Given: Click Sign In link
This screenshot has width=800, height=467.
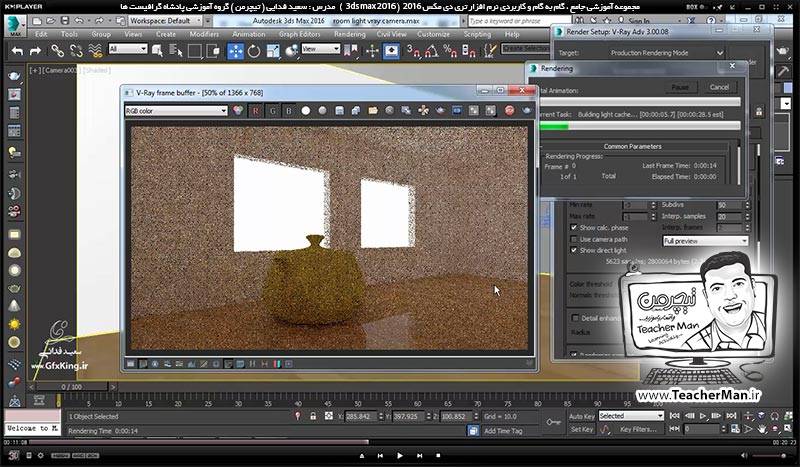Looking at the screenshot, I should [x=639, y=21].
